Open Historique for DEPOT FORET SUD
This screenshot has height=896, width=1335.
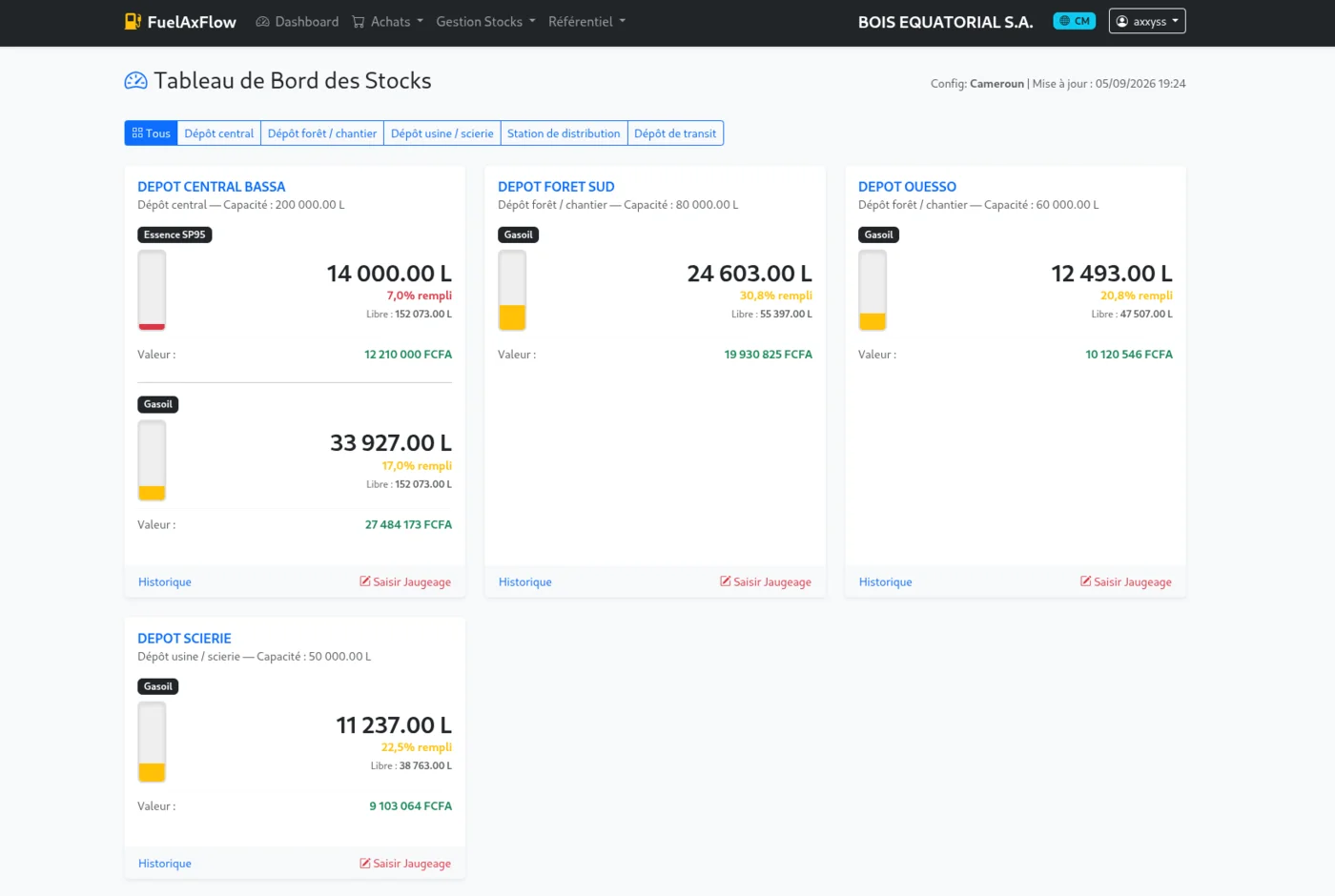[x=525, y=582]
